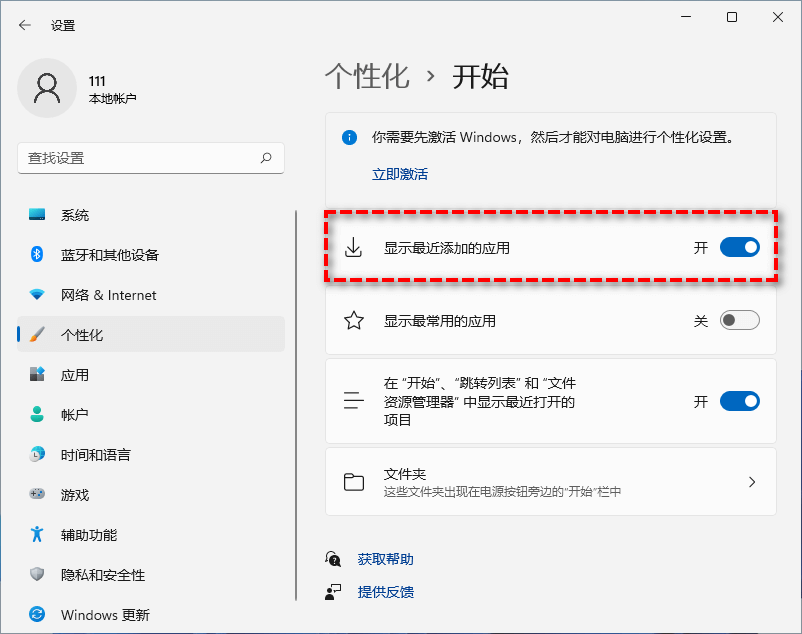The image size is (802, 634).
Task: Click the feedback person icon
Action: tap(333, 592)
